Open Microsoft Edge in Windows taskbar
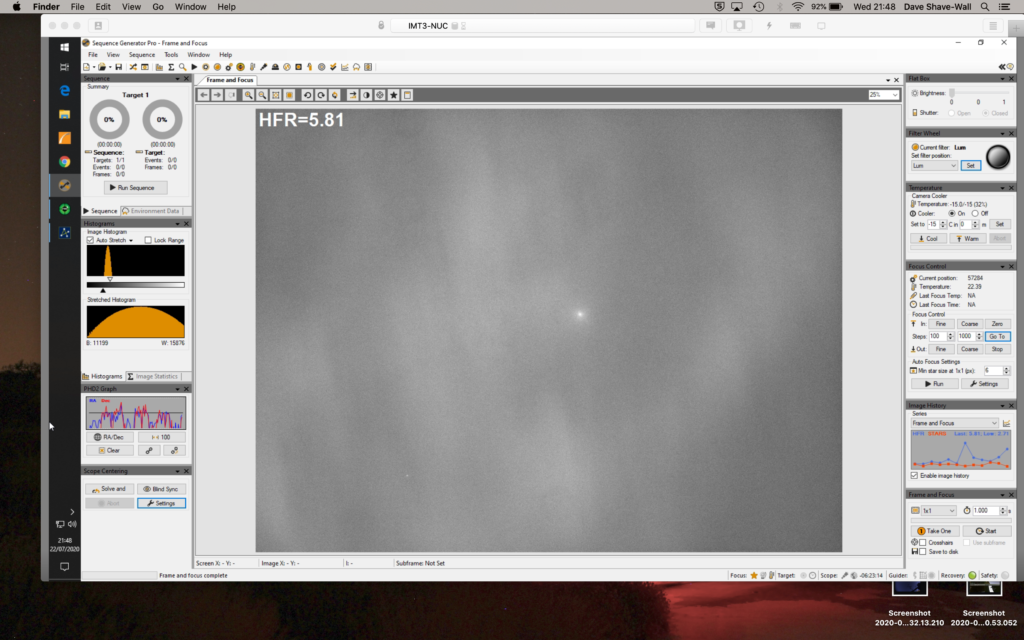The height and width of the screenshot is (640, 1024). 64,90
